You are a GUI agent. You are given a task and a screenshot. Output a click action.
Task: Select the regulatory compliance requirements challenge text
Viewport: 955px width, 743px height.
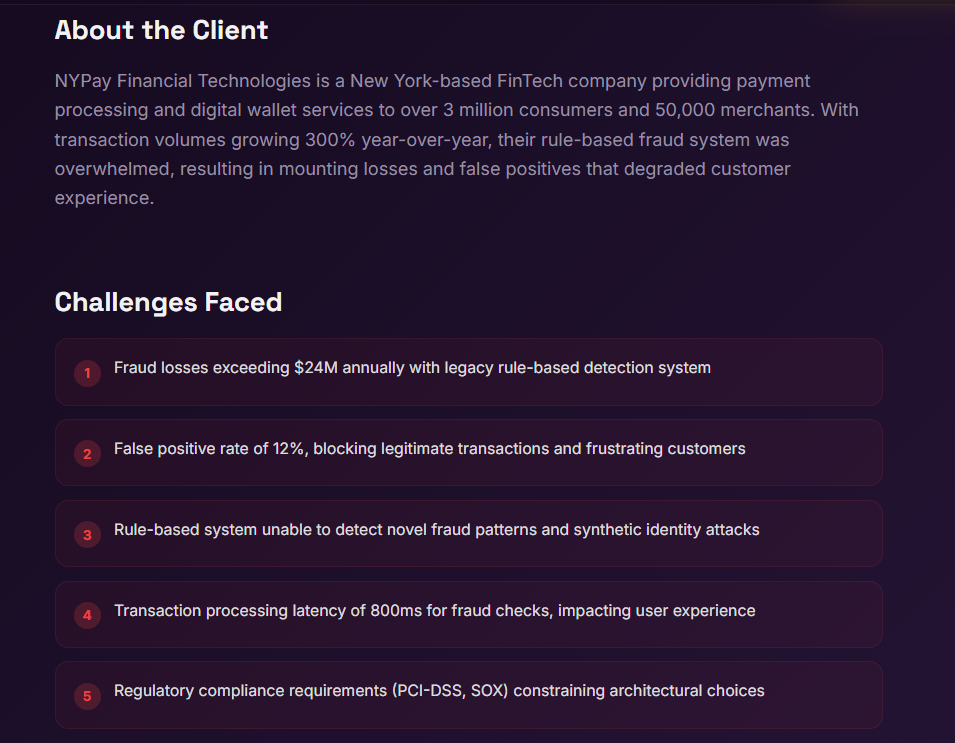439,691
